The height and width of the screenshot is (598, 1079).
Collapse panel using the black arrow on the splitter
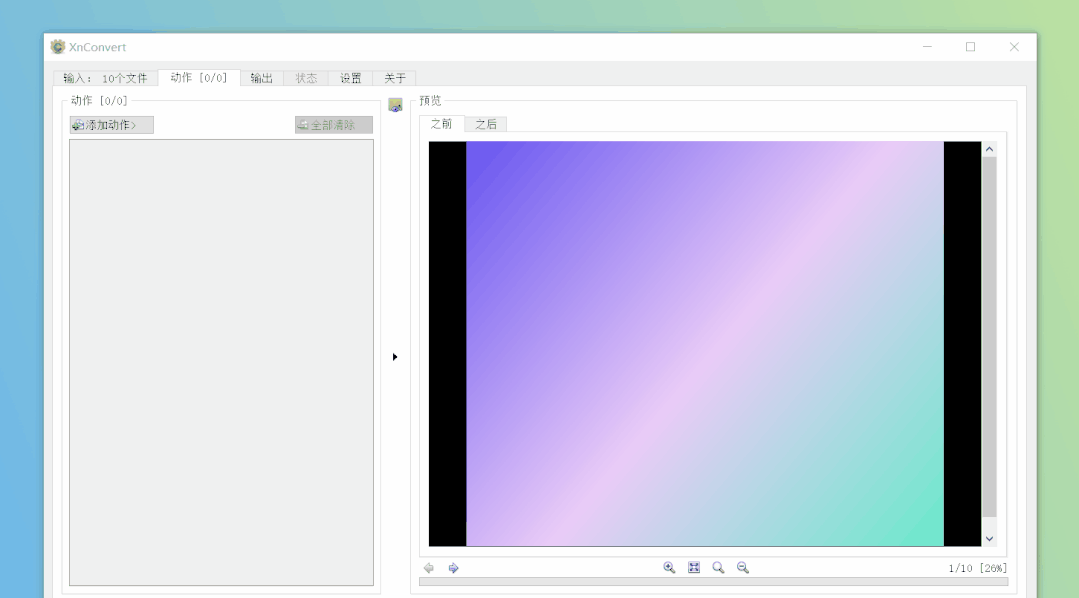[395, 356]
